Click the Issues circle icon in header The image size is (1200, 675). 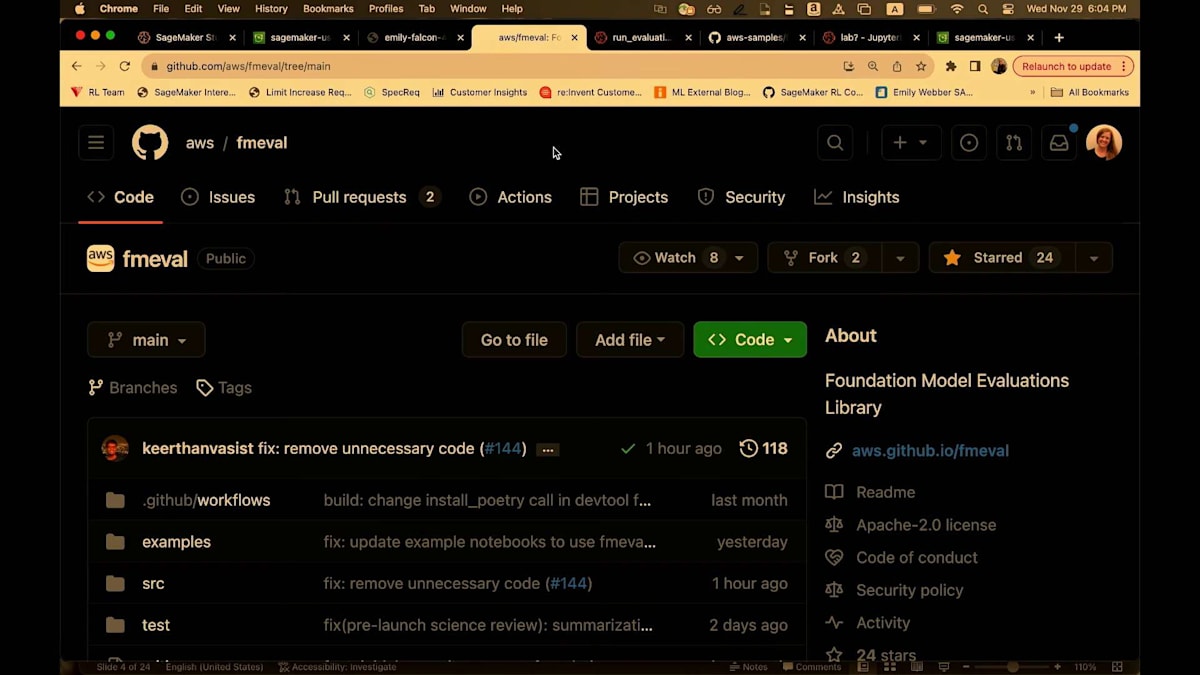click(x=969, y=143)
